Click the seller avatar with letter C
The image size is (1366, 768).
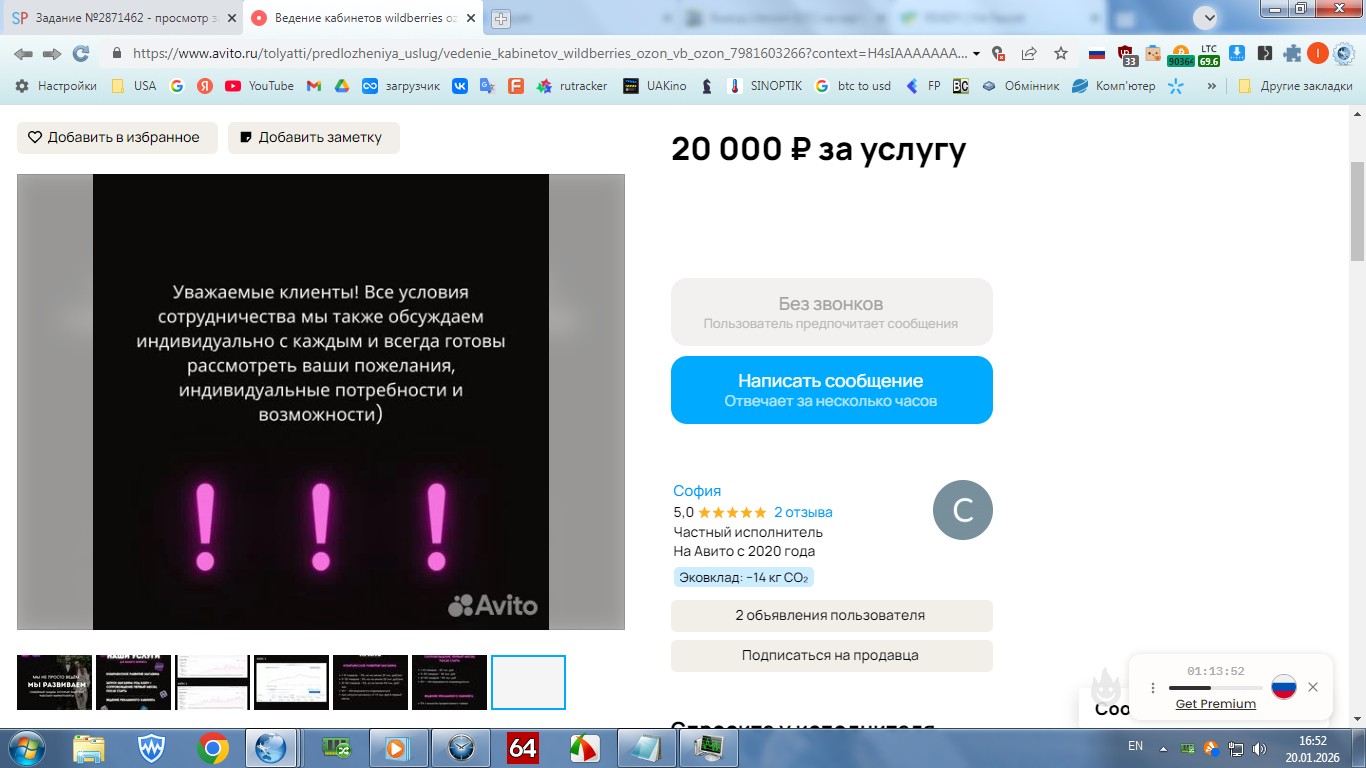[963, 510]
